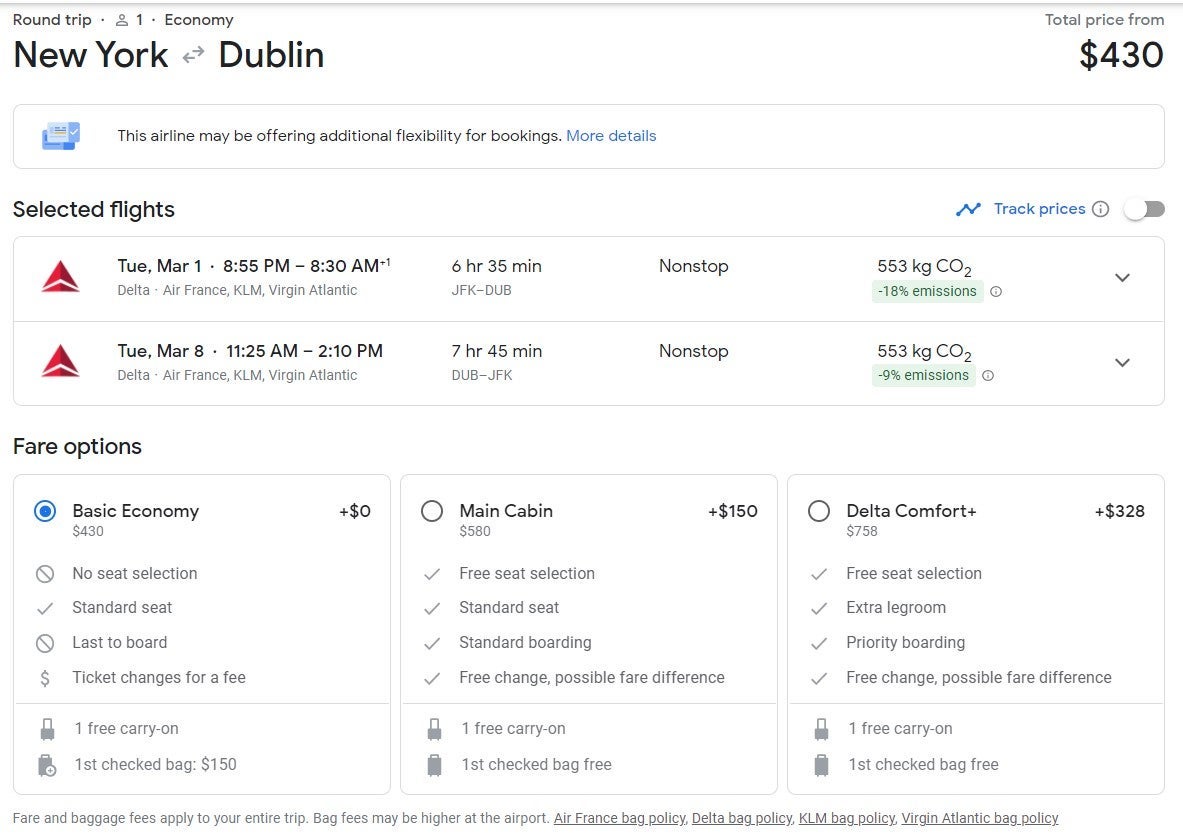The image size is (1183, 837).
Task: Open the KLM bag policy link
Action: (846, 818)
